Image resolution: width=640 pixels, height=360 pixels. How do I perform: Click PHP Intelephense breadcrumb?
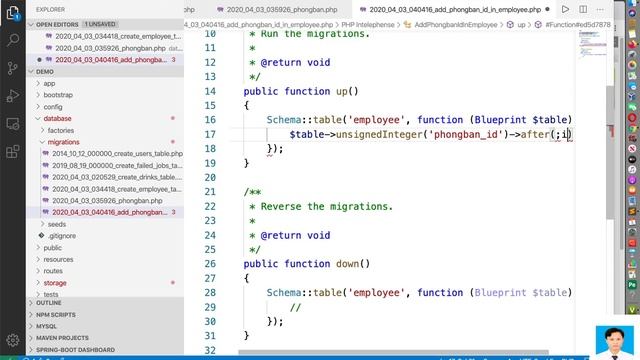pos(368,25)
